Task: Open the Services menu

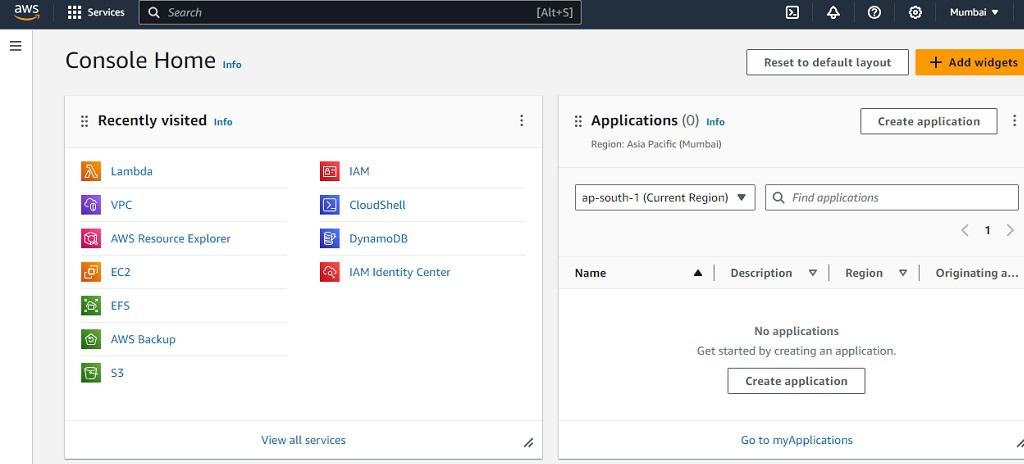Action: (x=96, y=12)
